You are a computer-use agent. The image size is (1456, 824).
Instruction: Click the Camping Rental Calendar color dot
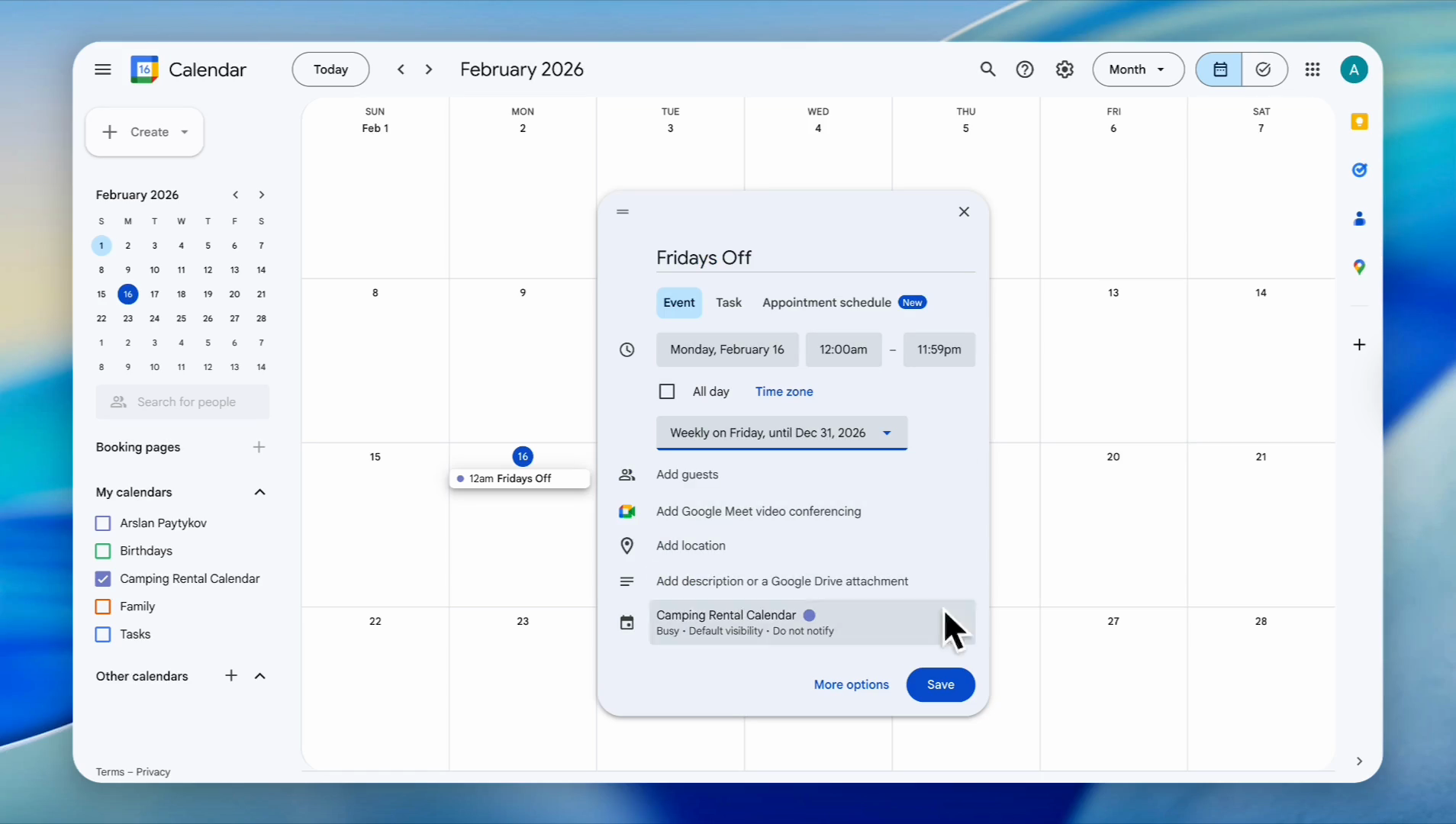809,615
